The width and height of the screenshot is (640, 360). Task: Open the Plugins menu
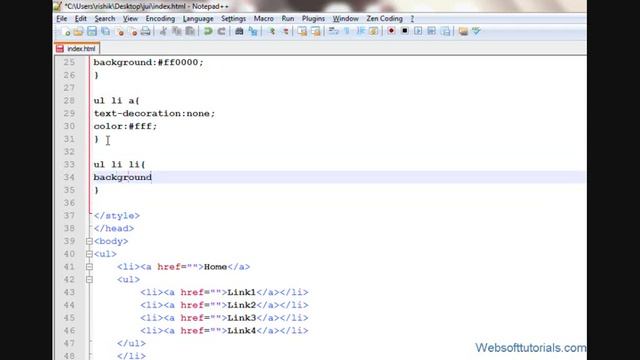pos(313,18)
